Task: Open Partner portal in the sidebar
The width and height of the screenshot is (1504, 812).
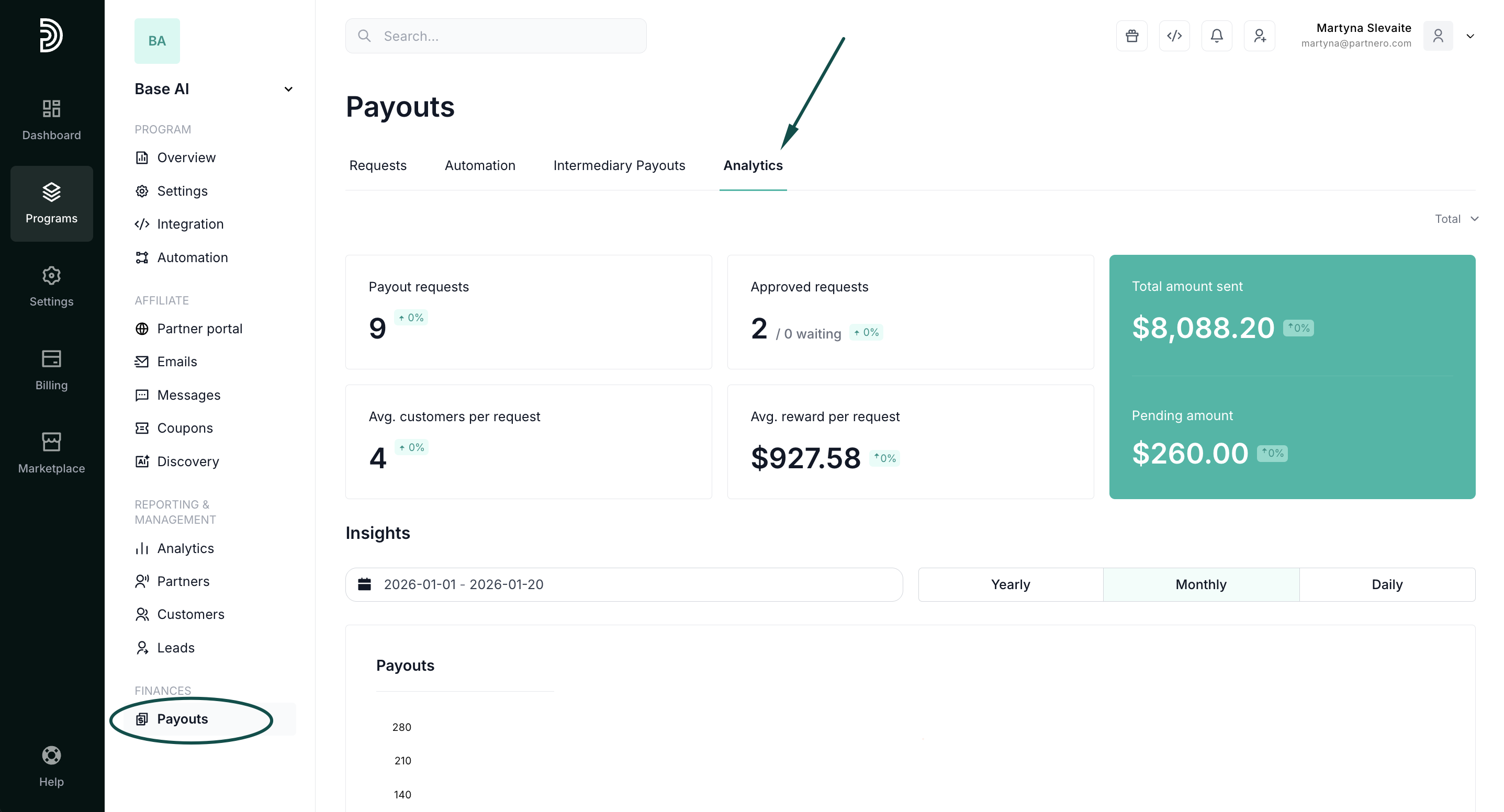Action: (x=199, y=329)
